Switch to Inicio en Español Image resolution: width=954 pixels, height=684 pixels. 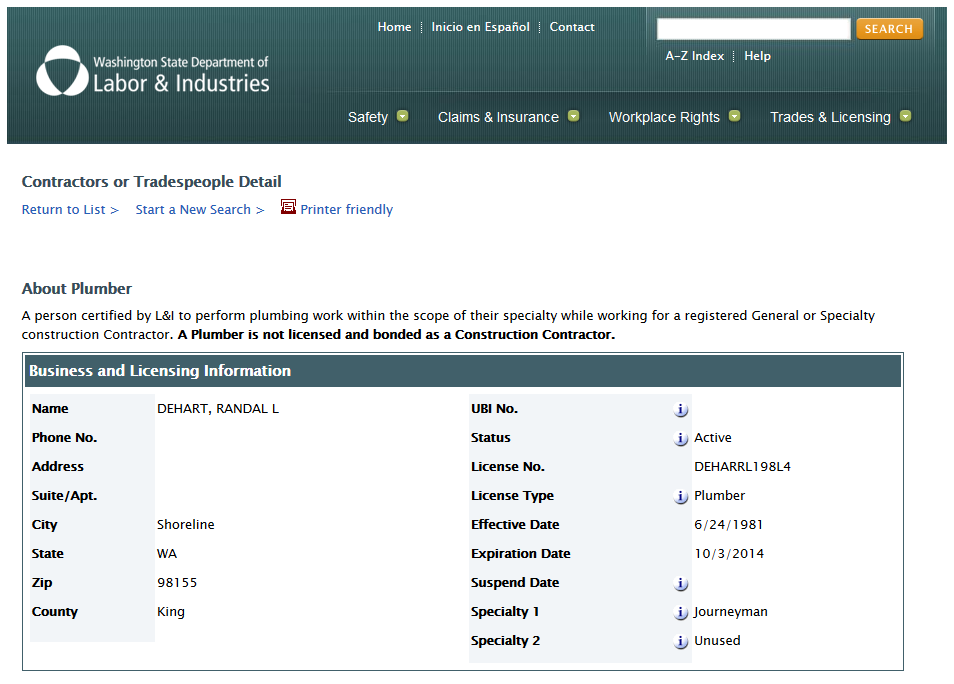point(480,27)
